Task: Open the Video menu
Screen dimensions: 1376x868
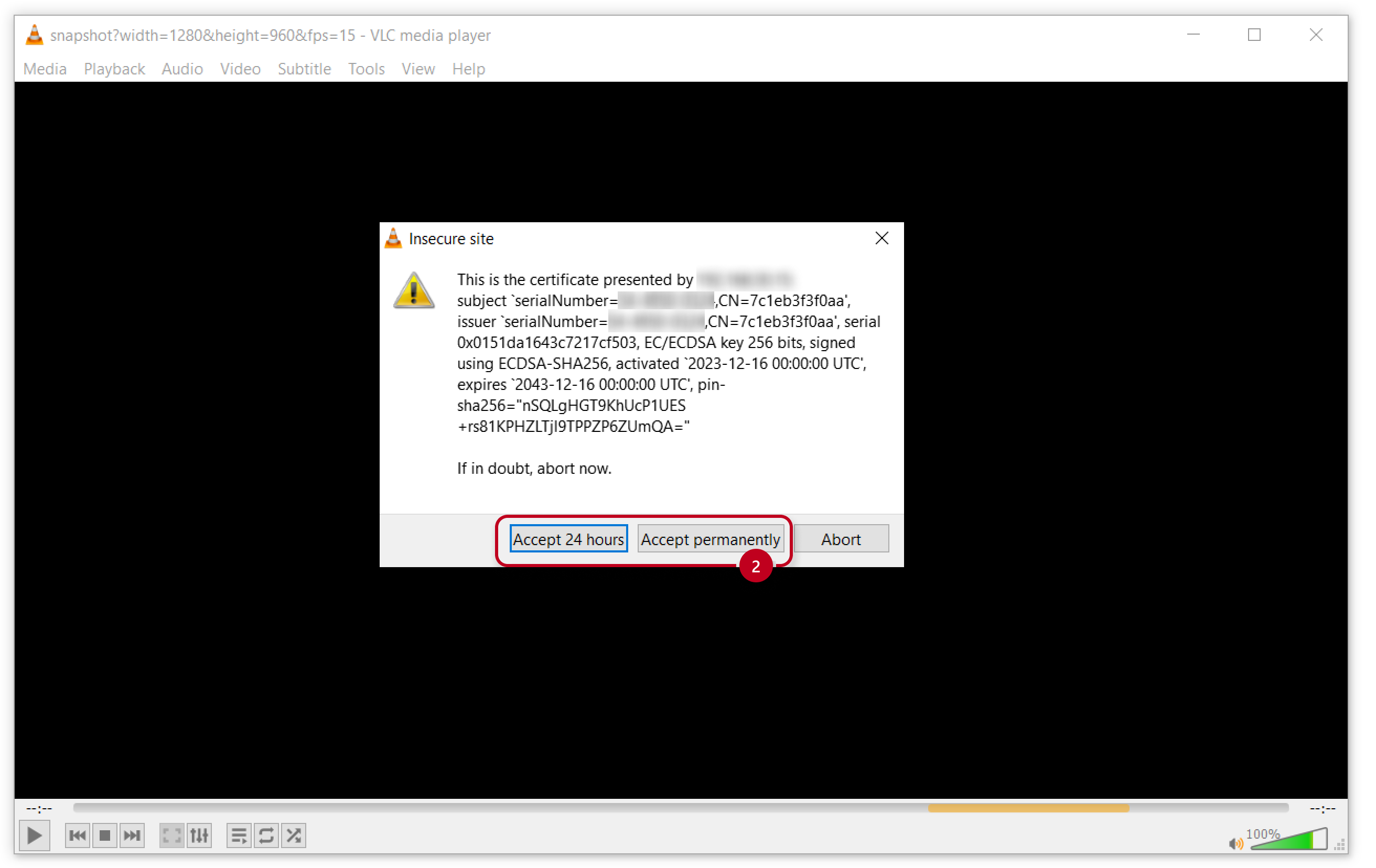Action: 240,69
